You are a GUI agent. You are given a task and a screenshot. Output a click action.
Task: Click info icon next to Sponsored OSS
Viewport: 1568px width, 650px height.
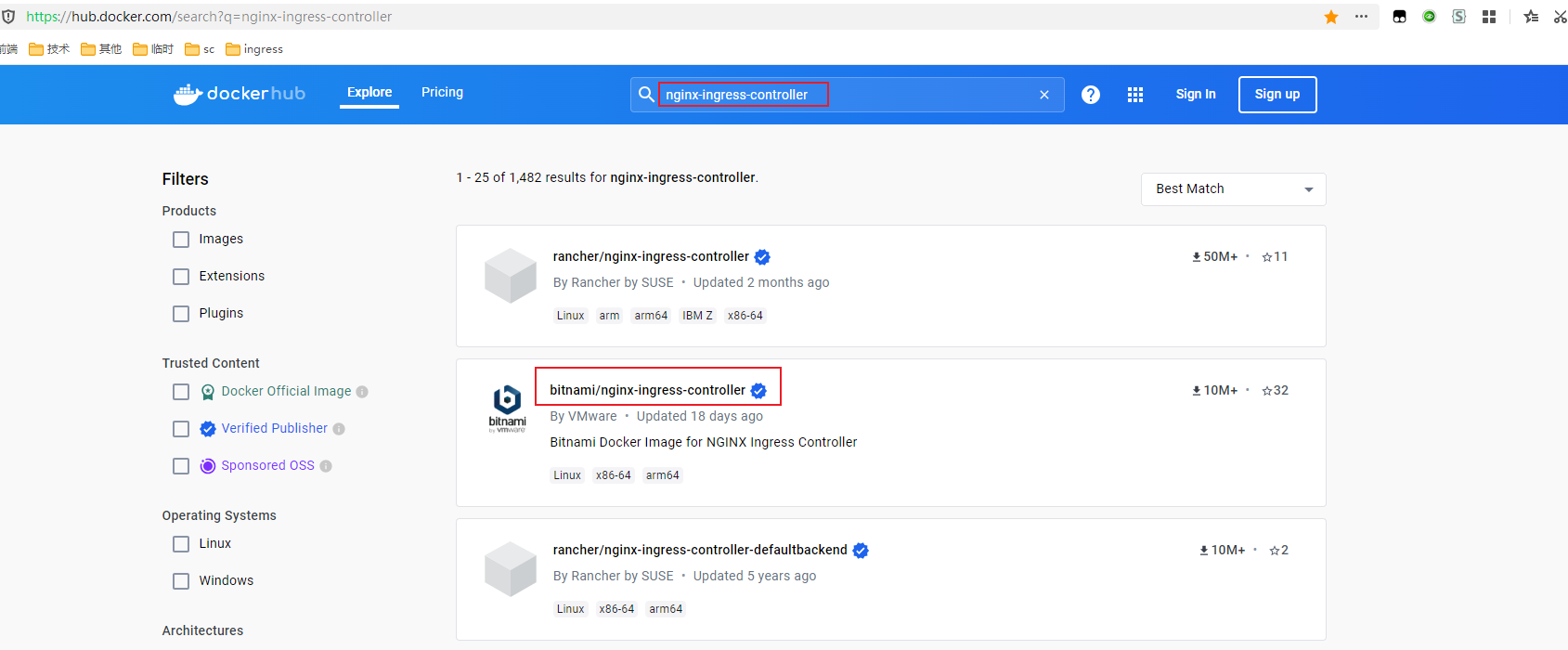coord(326,466)
